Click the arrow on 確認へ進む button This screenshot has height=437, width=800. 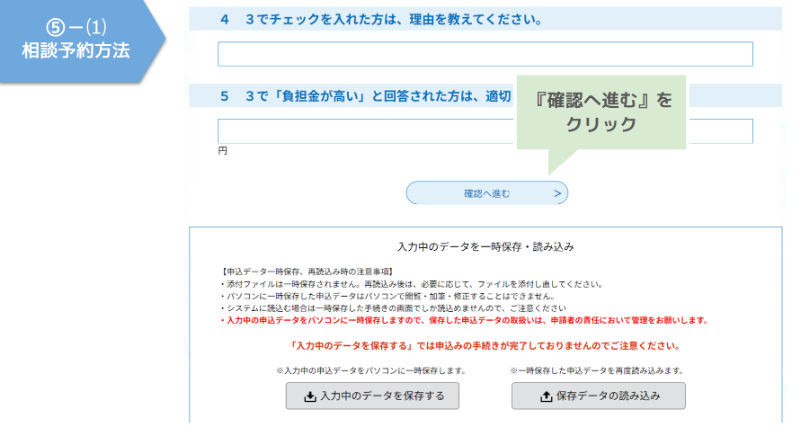(557, 193)
